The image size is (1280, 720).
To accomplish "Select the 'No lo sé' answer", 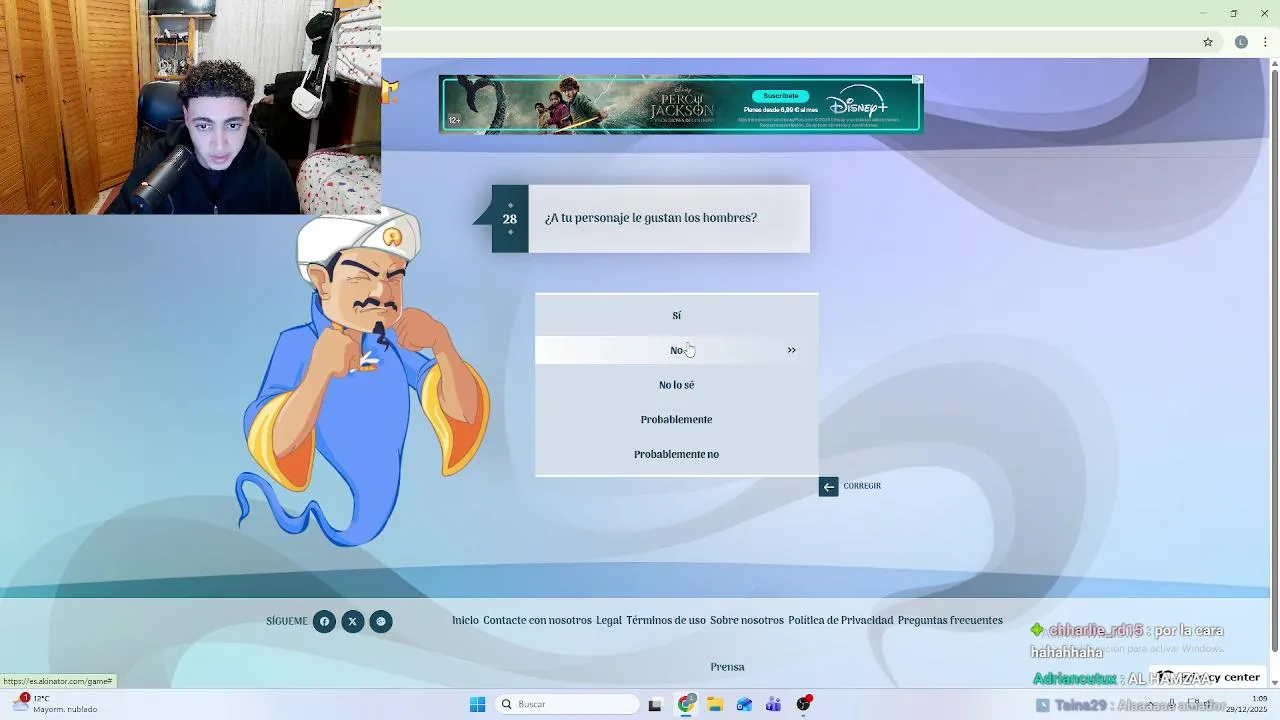I will click(676, 385).
